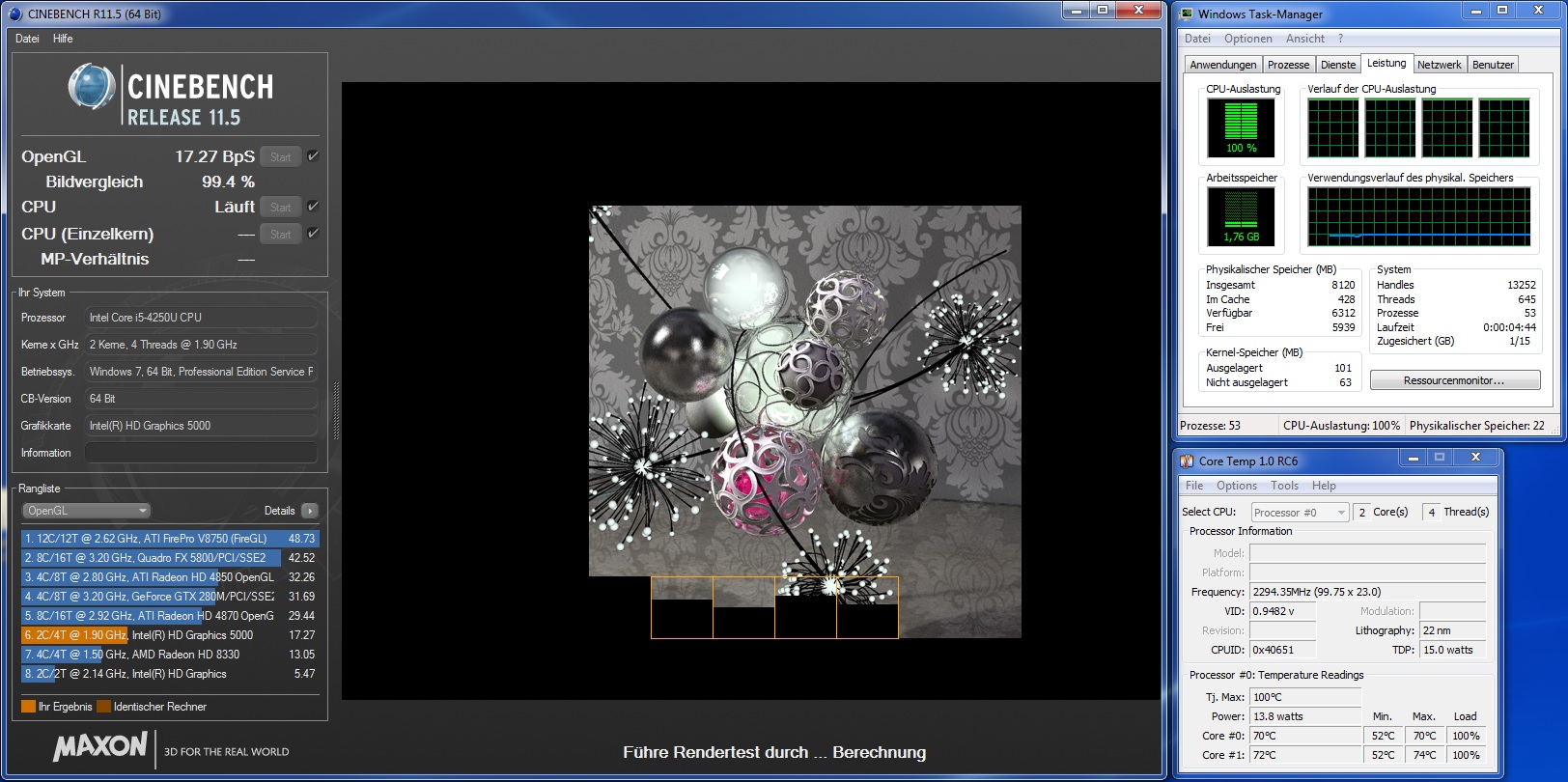Screen dimensions: 1568x782
Task: Click the Core #1 temperature 72°C field
Action: 1305,755
